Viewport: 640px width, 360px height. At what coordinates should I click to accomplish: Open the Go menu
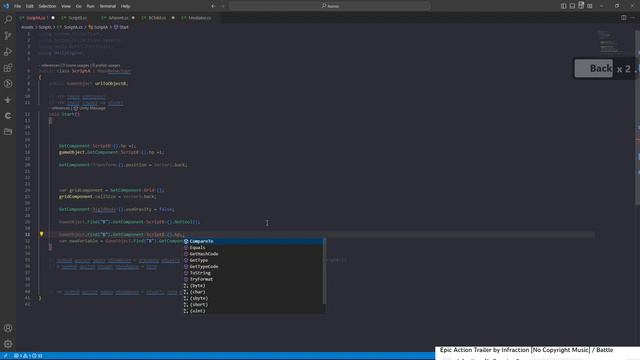pyautogui.click(x=78, y=6)
